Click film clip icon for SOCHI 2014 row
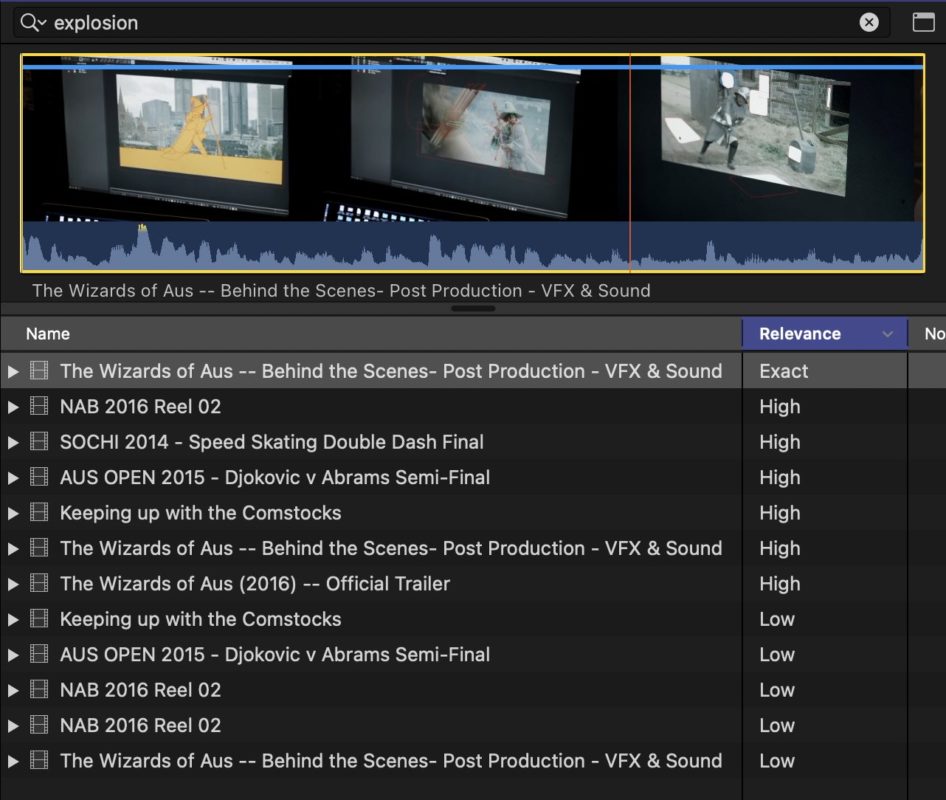Viewport: 946px width, 800px height. (39, 442)
